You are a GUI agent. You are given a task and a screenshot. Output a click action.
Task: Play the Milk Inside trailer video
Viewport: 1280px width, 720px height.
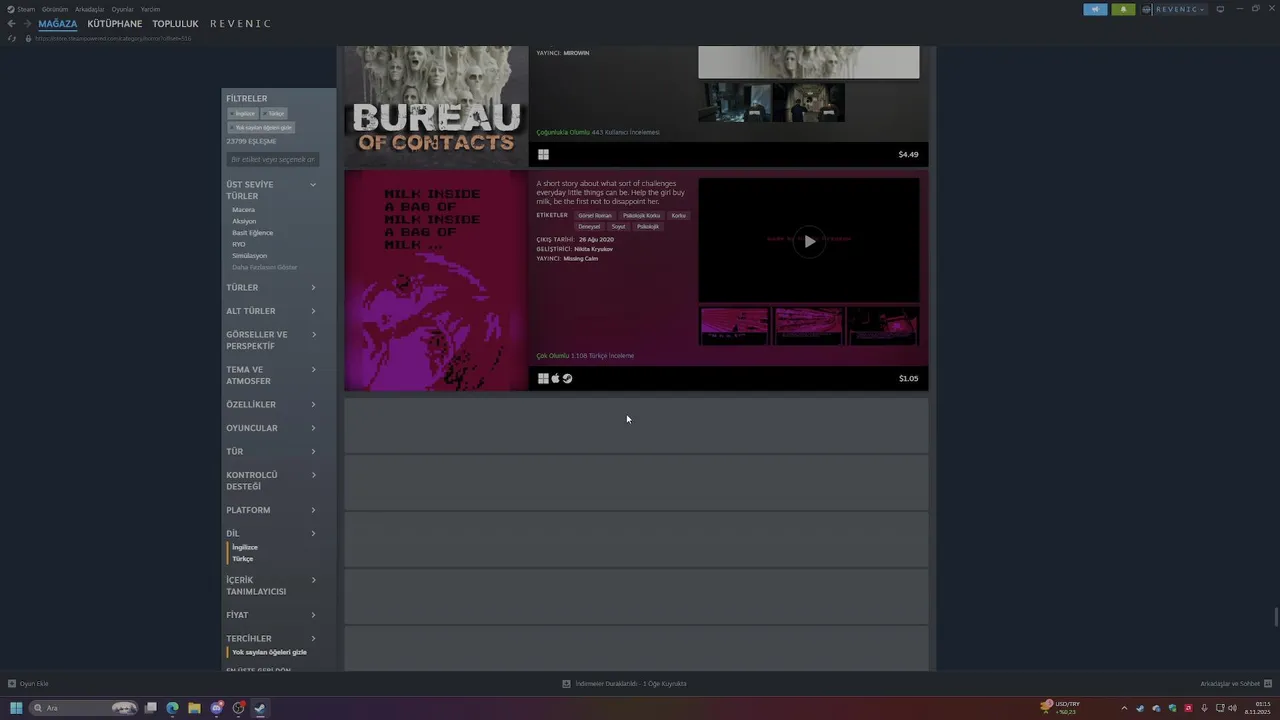[809, 240]
